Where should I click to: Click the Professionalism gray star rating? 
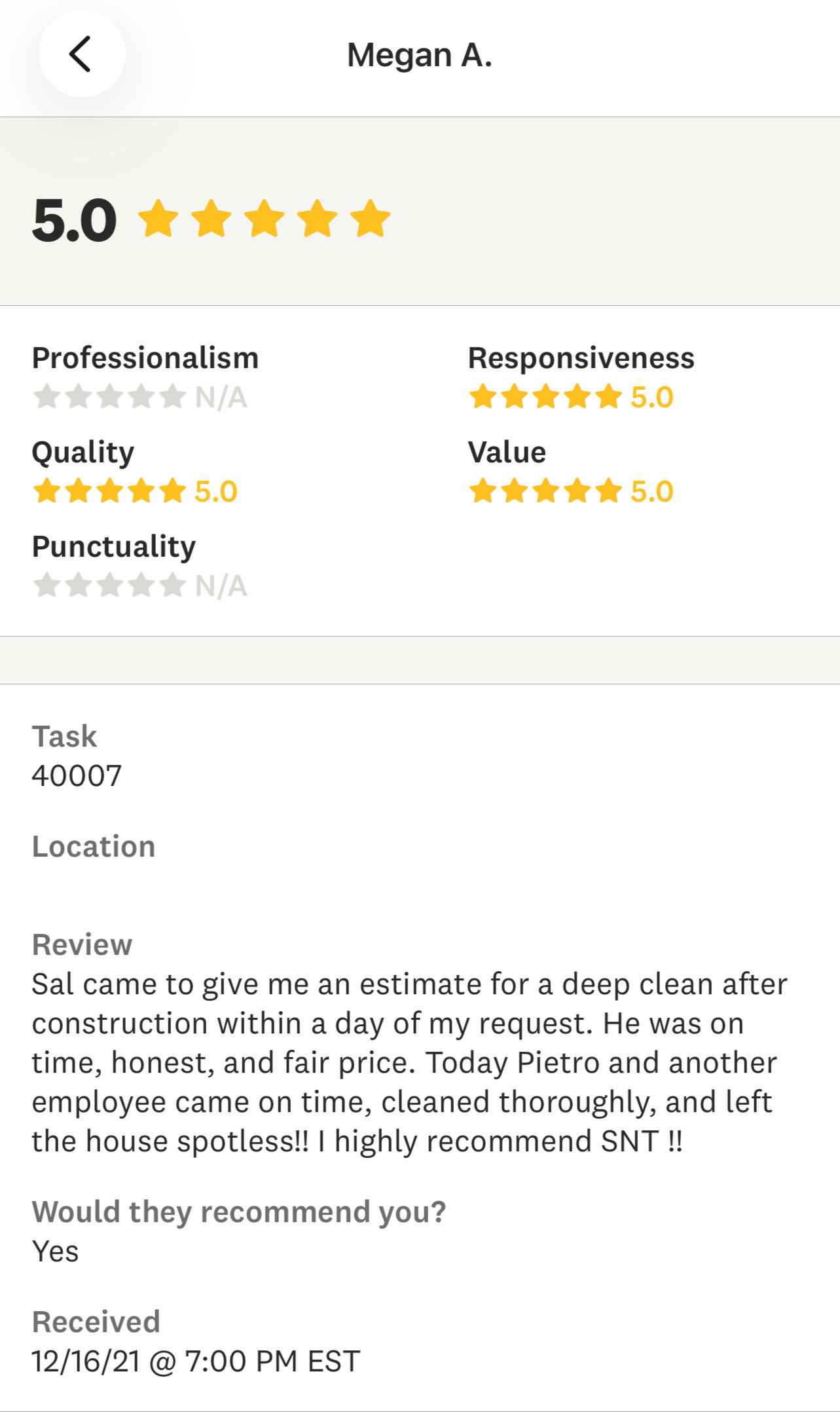tap(109, 397)
